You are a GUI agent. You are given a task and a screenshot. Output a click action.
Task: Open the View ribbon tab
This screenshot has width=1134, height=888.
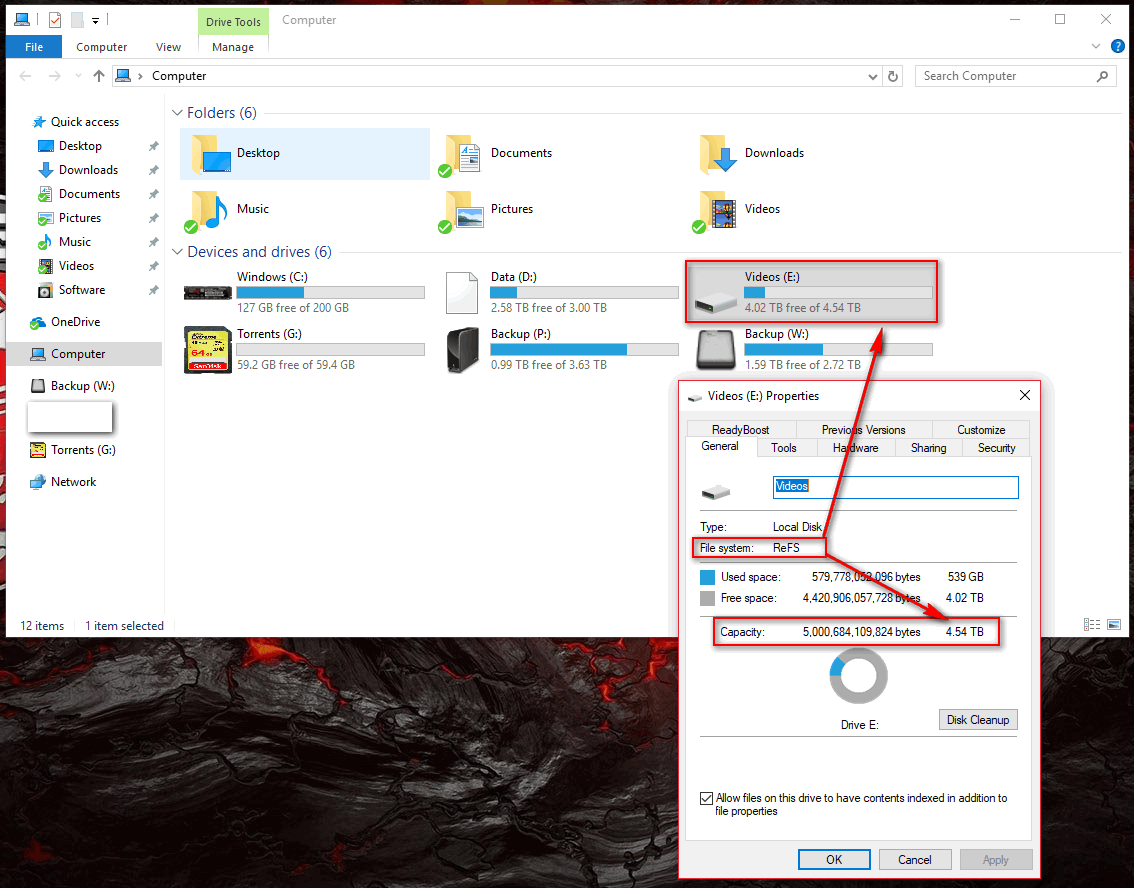pos(169,47)
